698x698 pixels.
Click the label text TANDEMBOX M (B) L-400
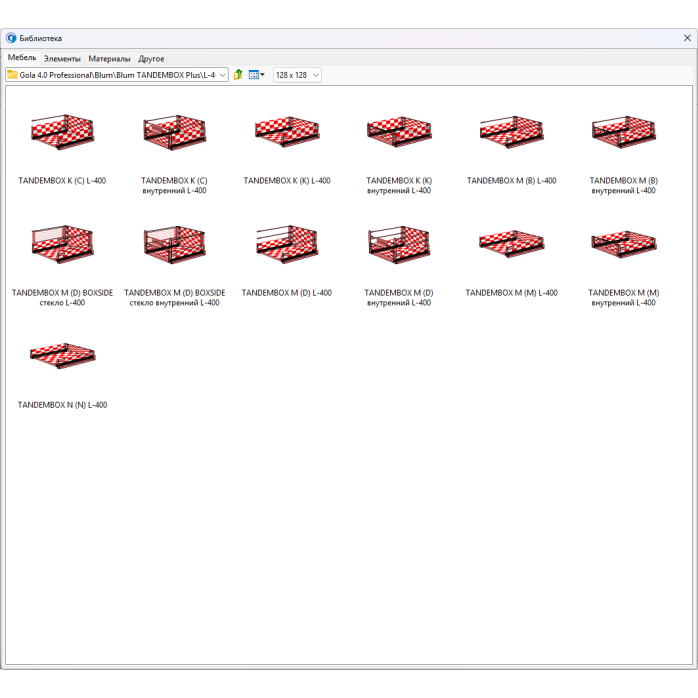click(511, 181)
